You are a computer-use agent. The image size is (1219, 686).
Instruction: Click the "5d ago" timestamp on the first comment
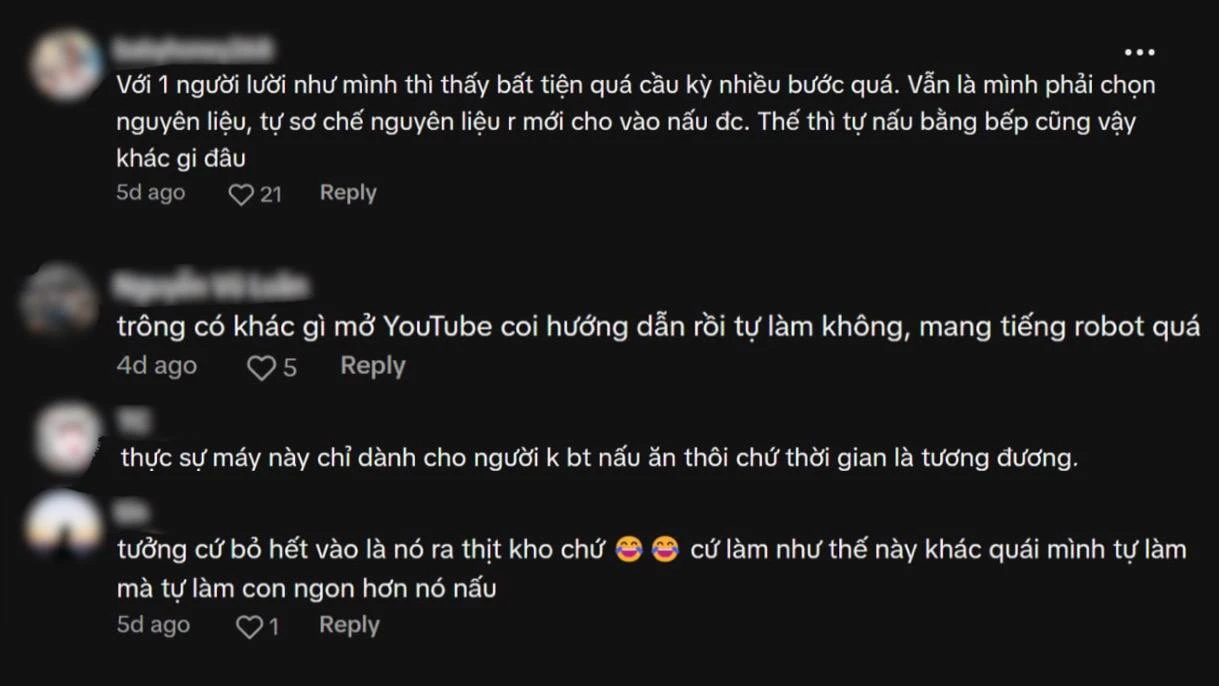151,193
